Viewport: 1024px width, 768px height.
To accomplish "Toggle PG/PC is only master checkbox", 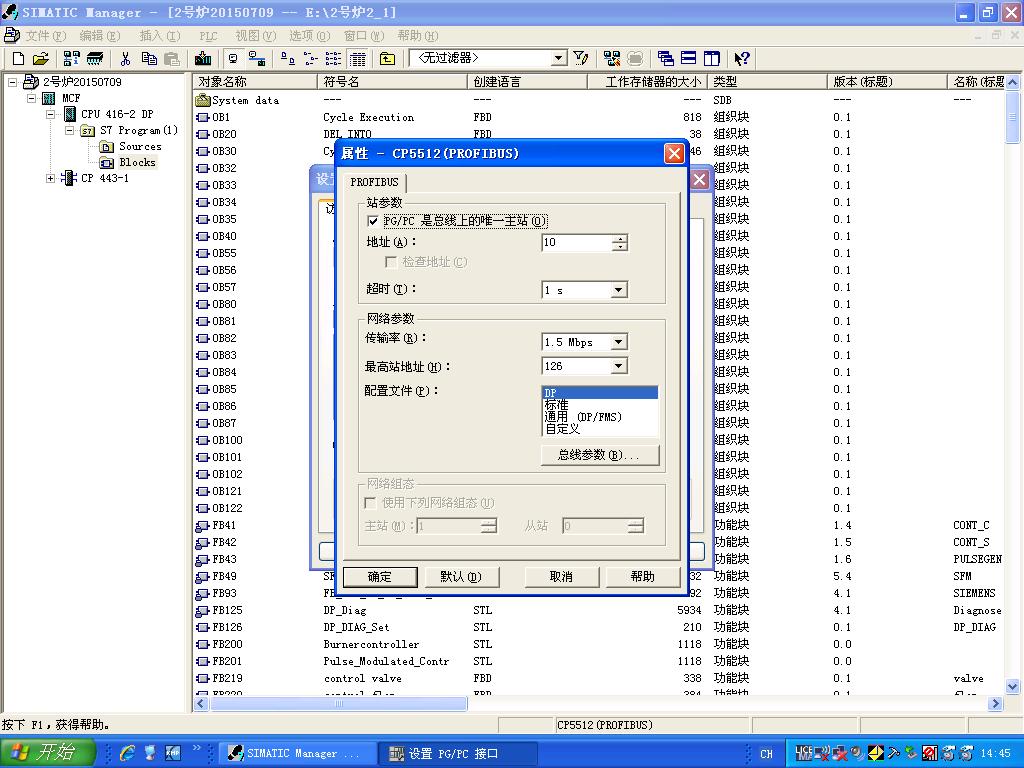I will coord(373,221).
